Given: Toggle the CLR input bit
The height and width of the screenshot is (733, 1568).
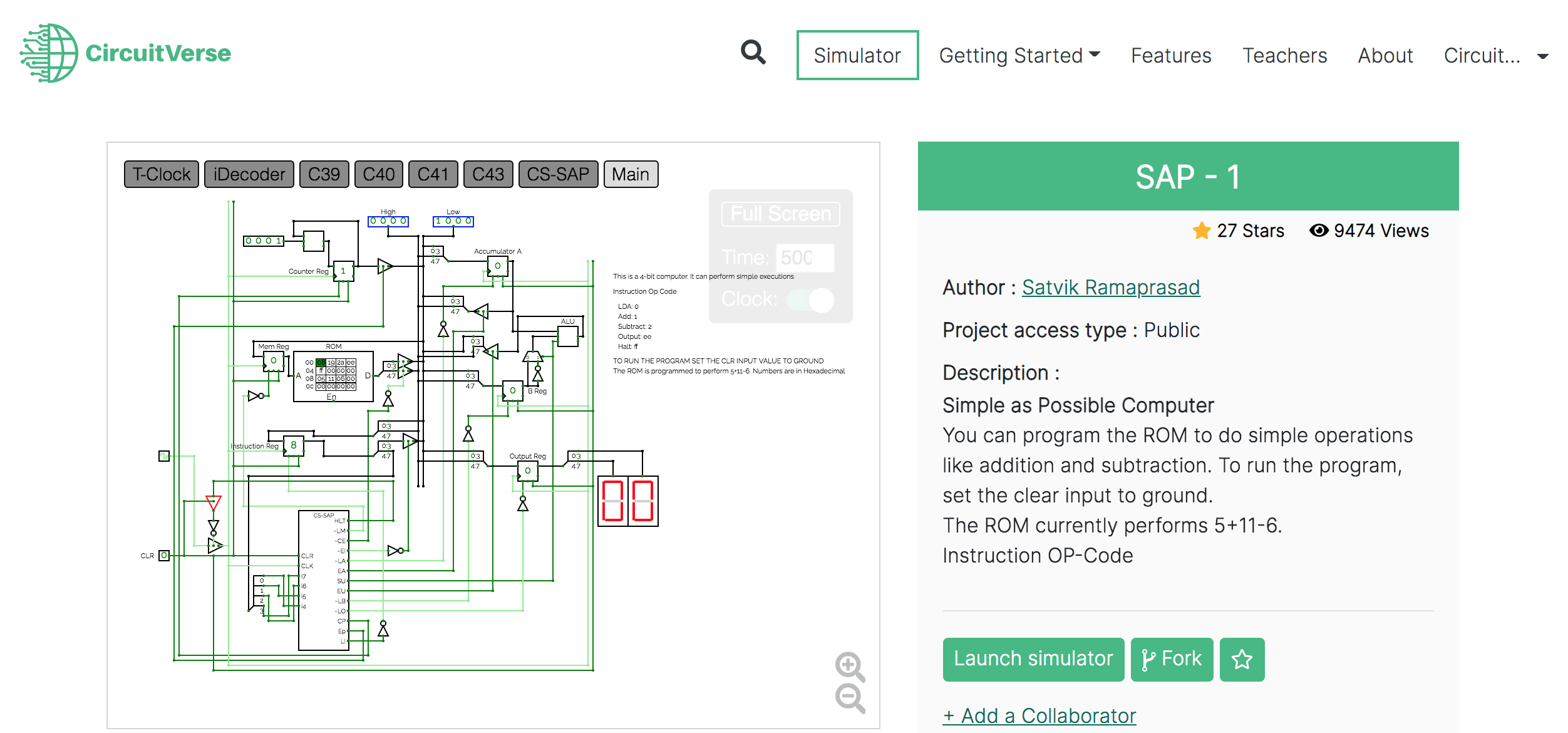Looking at the screenshot, I should pyautogui.click(x=164, y=555).
